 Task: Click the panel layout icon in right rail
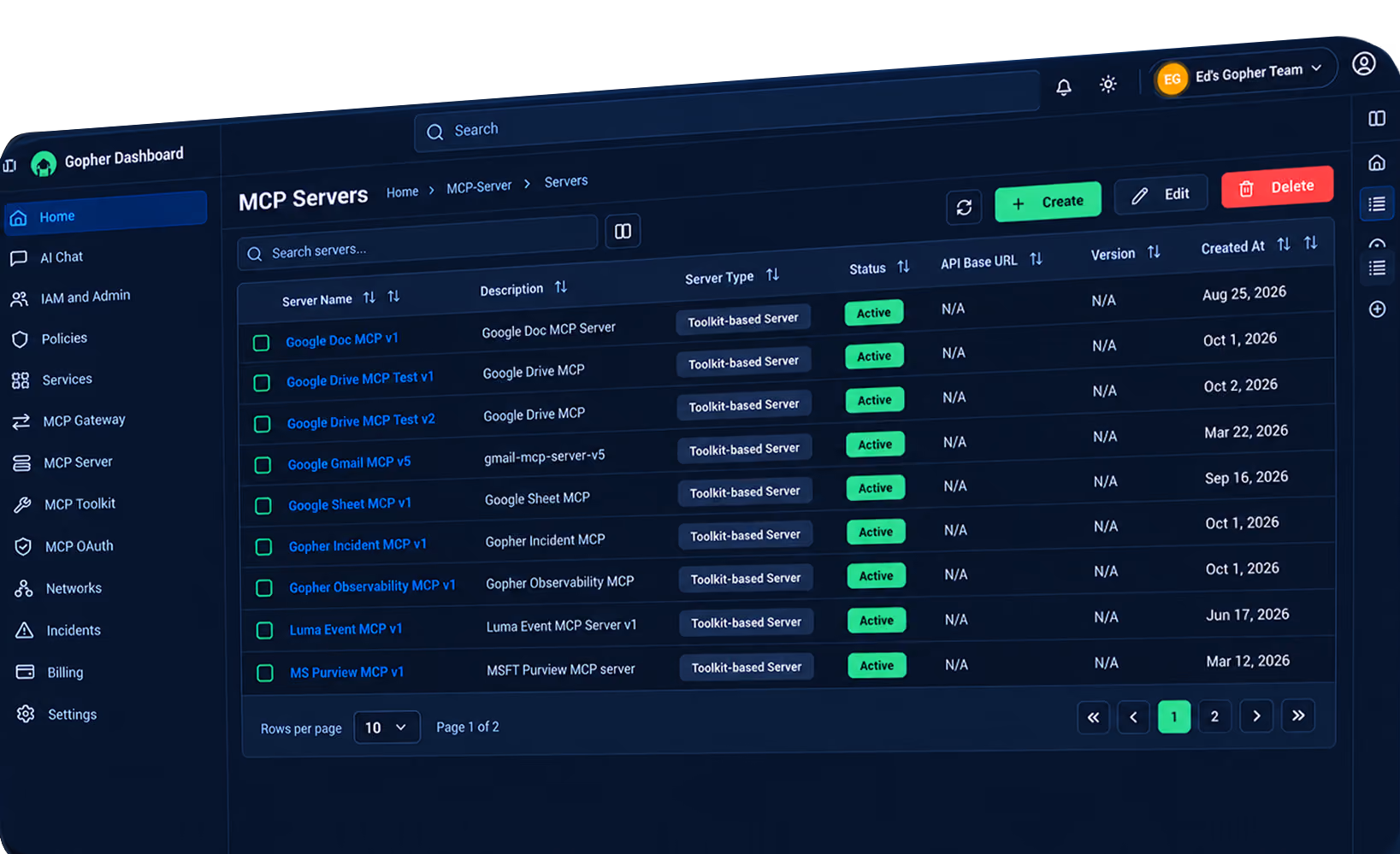coord(1377,119)
